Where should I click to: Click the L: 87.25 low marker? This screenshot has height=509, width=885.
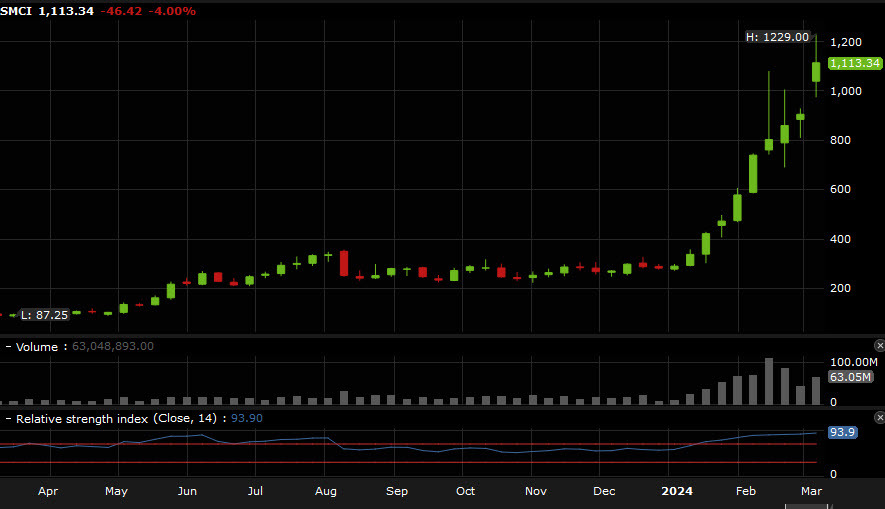tap(44, 314)
